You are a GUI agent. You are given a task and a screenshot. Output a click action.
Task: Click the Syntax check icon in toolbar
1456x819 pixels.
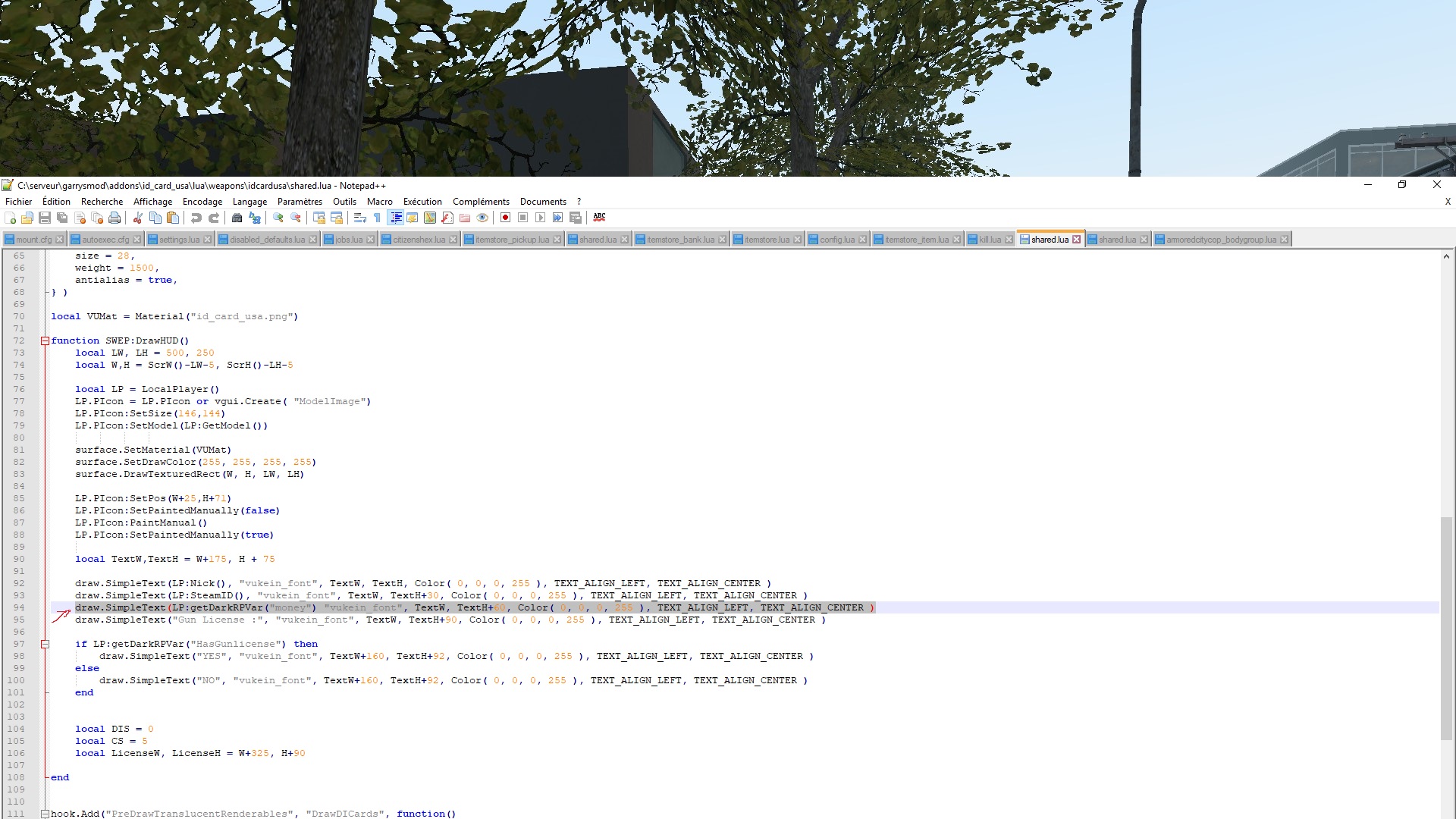point(598,217)
